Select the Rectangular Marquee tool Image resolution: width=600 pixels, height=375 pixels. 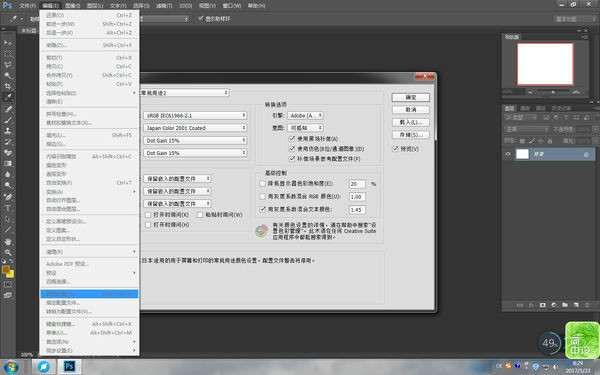8,54
